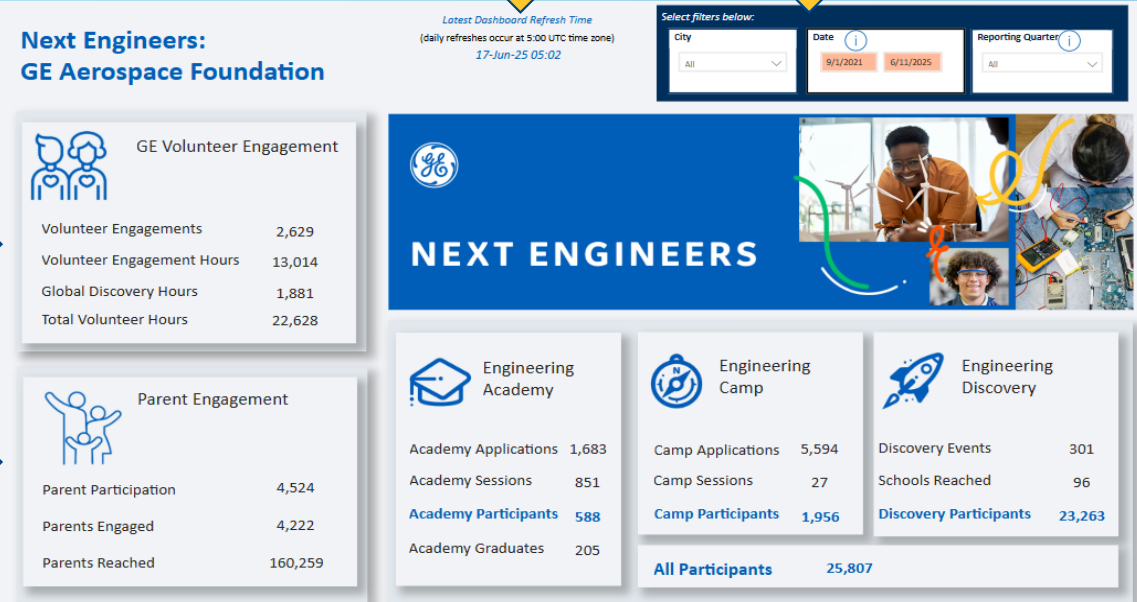Viewport: 1137px width, 602px height.
Task: Click the Engineering Academy graduation cap icon
Action: [x=440, y=381]
